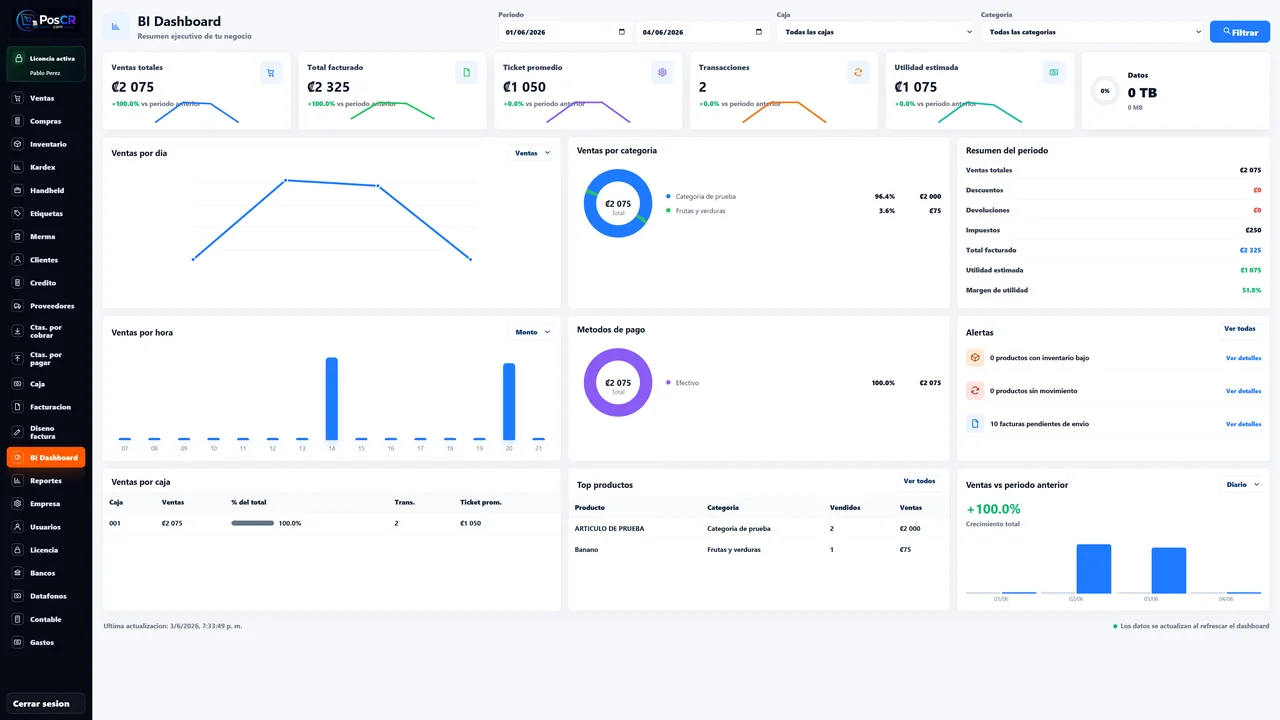Open the Caja filter dropdown
The width and height of the screenshot is (1280, 720).
tap(875, 32)
